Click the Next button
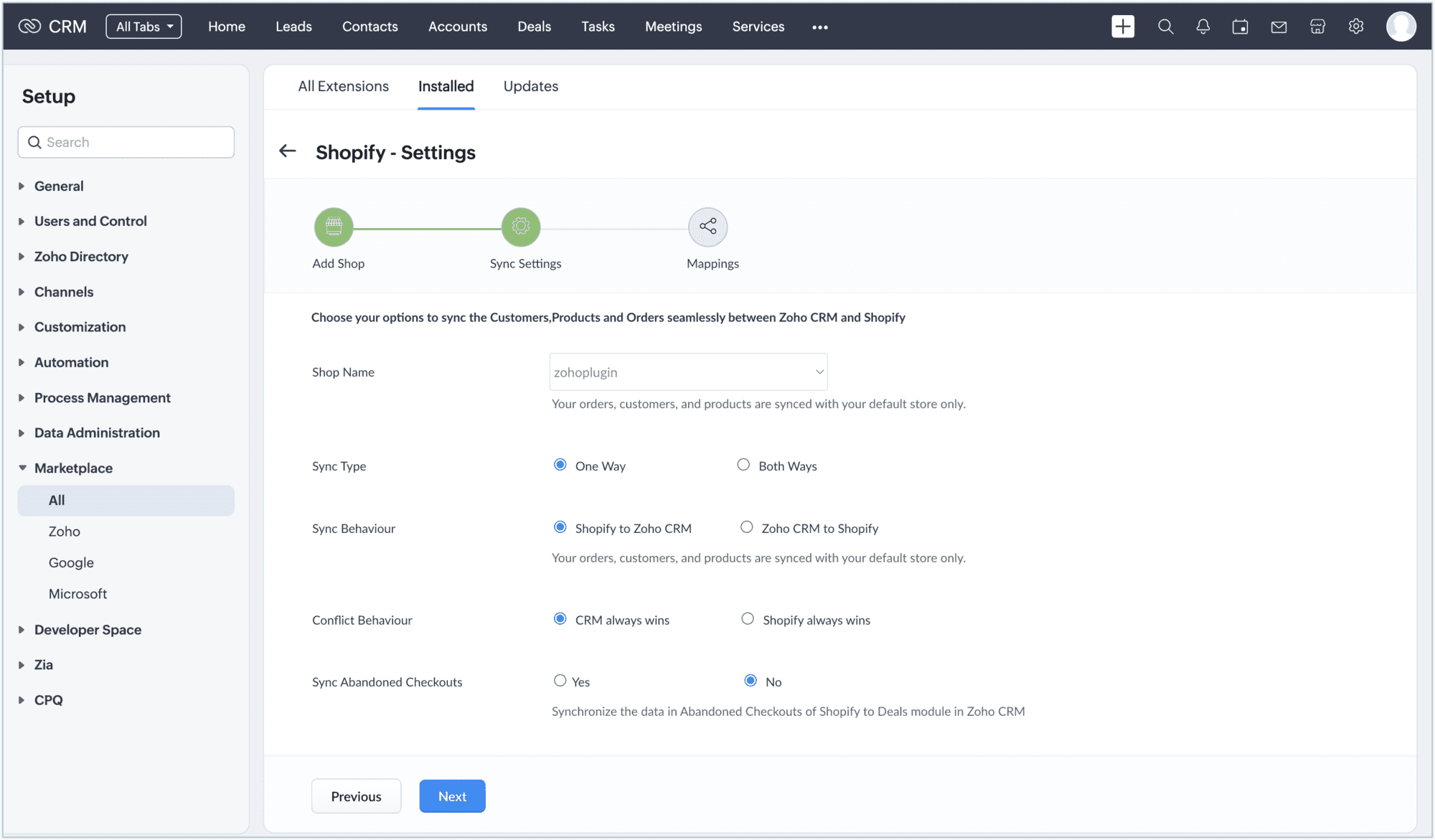The image size is (1435, 840). coord(452,796)
